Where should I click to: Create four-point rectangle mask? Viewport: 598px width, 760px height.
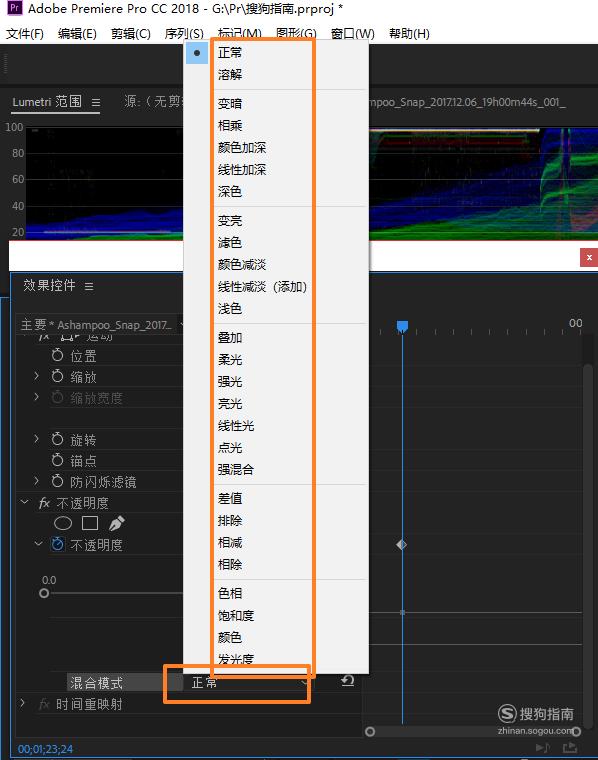90,523
